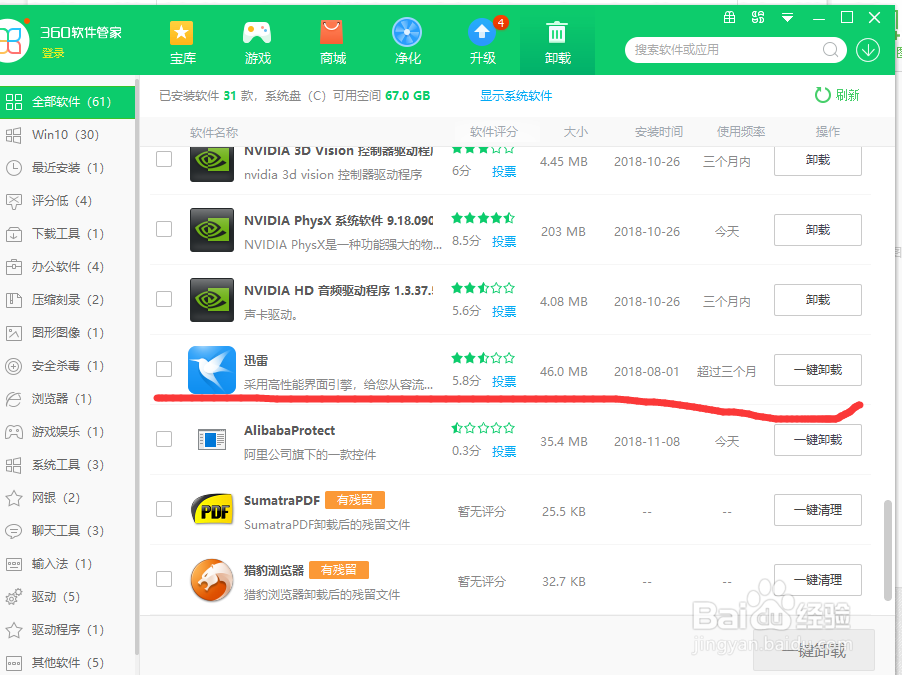This screenshot has width=902, height=675.
Task: Click the 系统工具 category icon
Action: pyautogui.click(x=14, y=465)
